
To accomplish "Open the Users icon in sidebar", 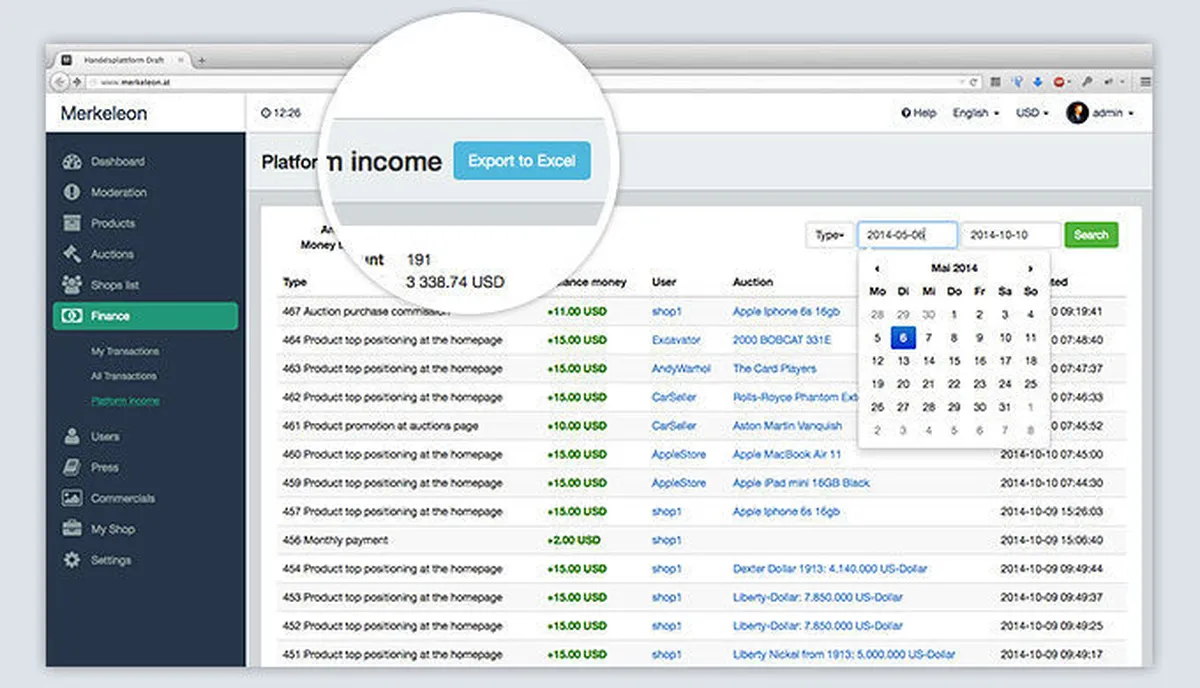I will click(x=72, y=436).
